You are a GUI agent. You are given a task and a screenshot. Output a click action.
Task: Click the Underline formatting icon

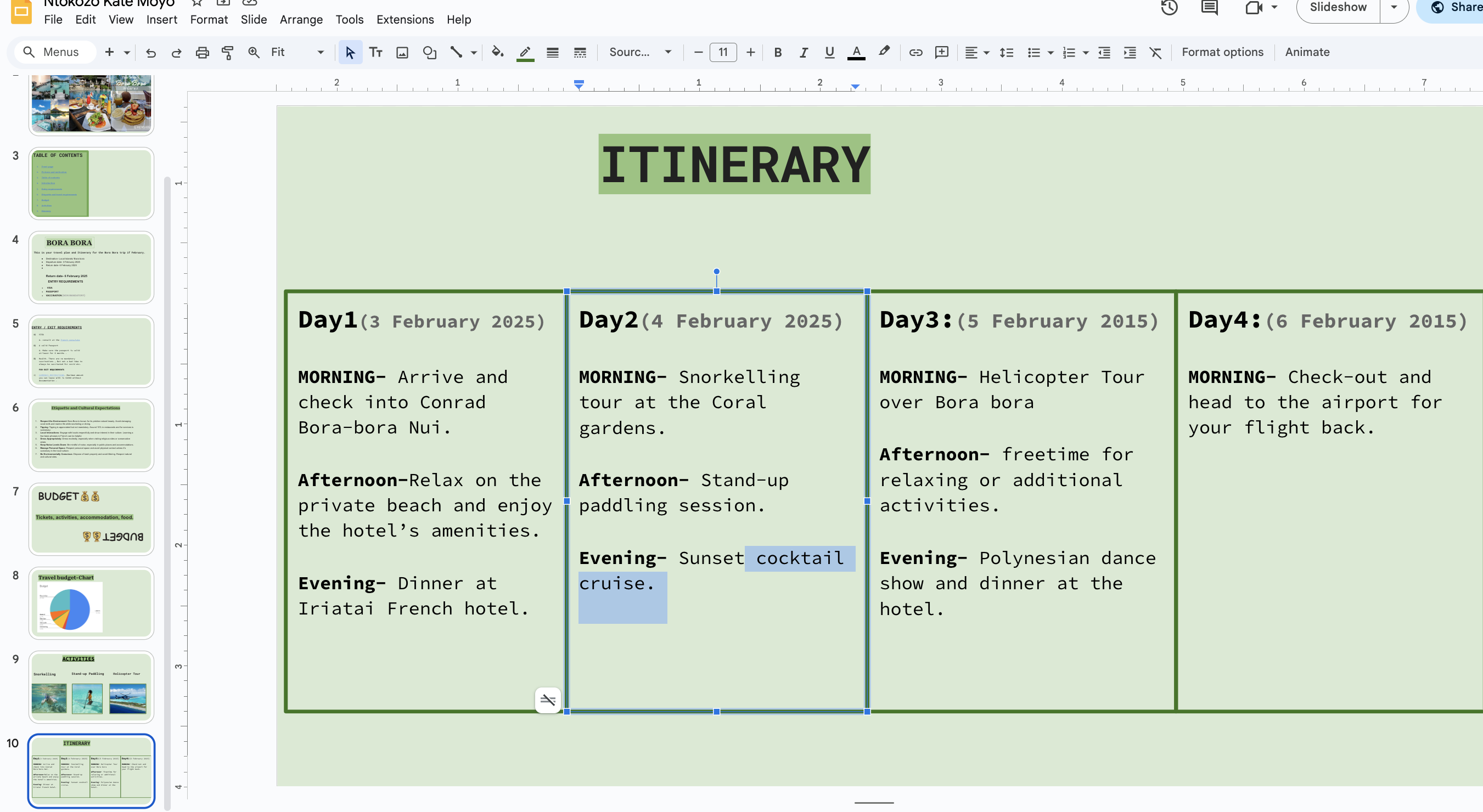point(828,52)
